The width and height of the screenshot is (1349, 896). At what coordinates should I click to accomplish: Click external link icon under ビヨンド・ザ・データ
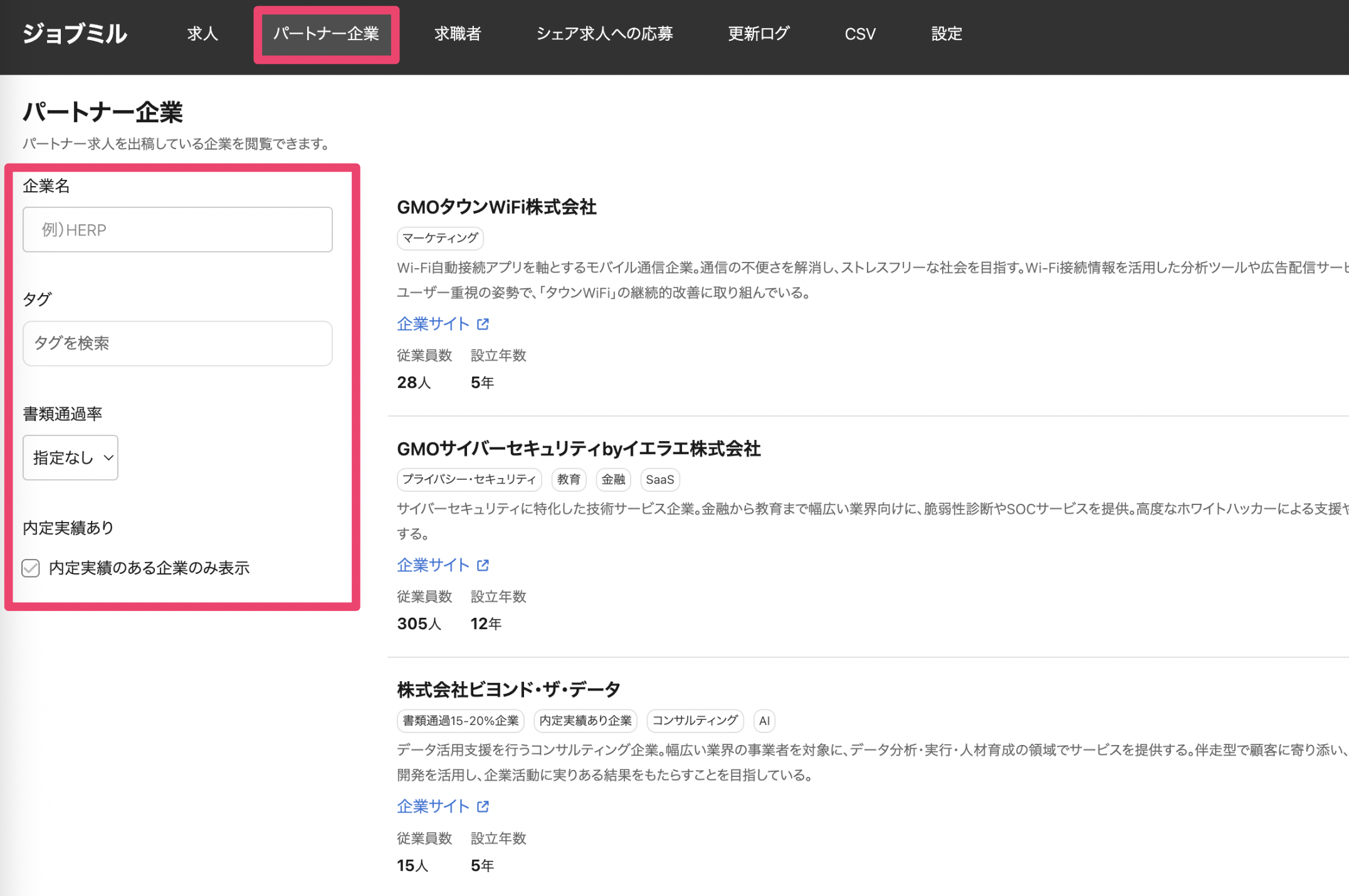(483, 806)
